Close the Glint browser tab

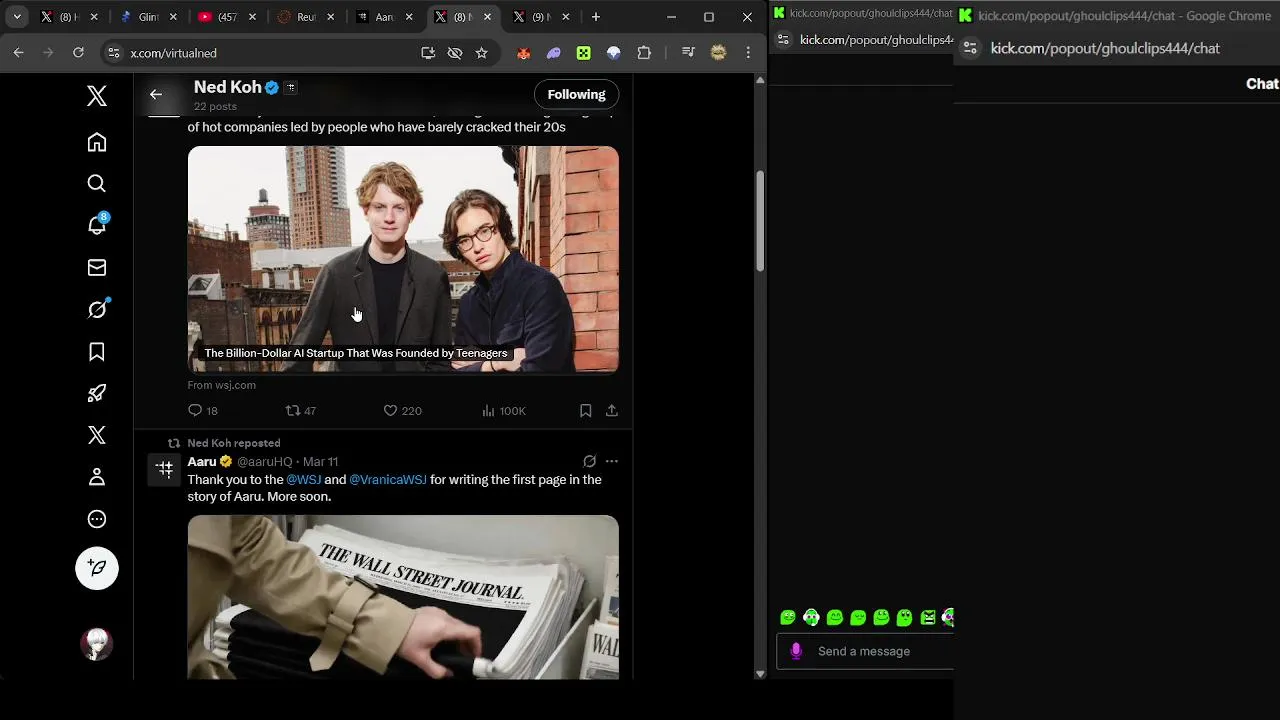click(174, 17)
